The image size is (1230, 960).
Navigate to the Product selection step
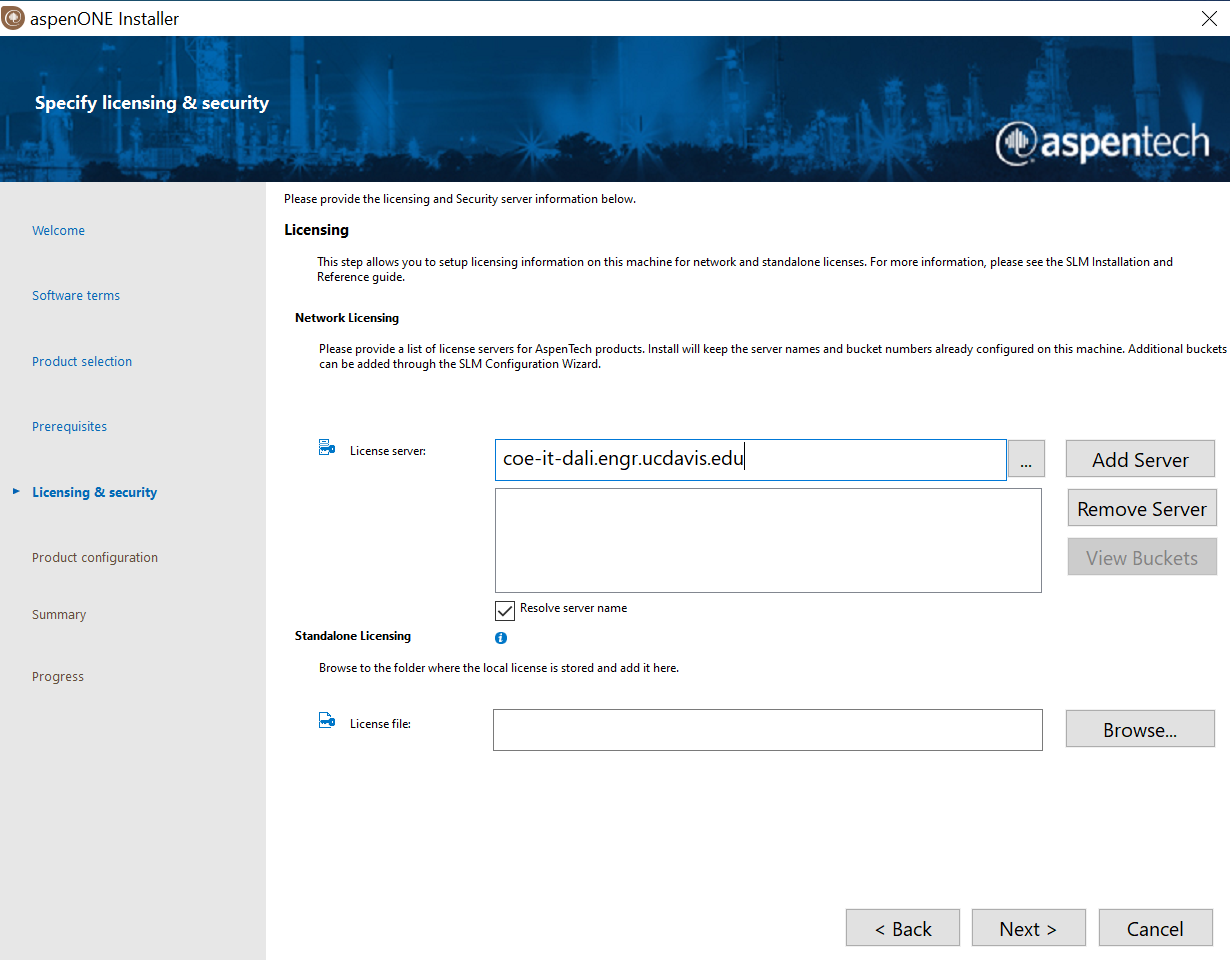click(82, 361)
